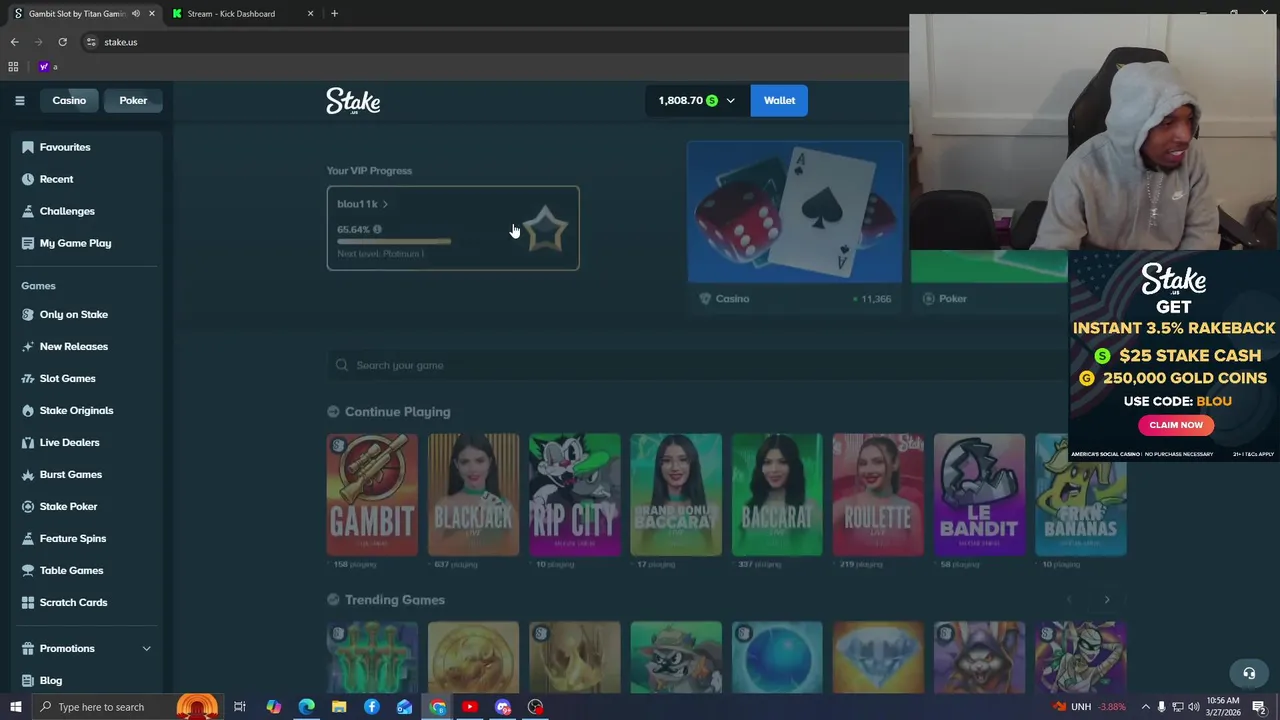Image resolution: width=1280 pixels, height=720 pixels.
Task: Open the Blog link in the sidebar
Action: [x=50, y=680]
